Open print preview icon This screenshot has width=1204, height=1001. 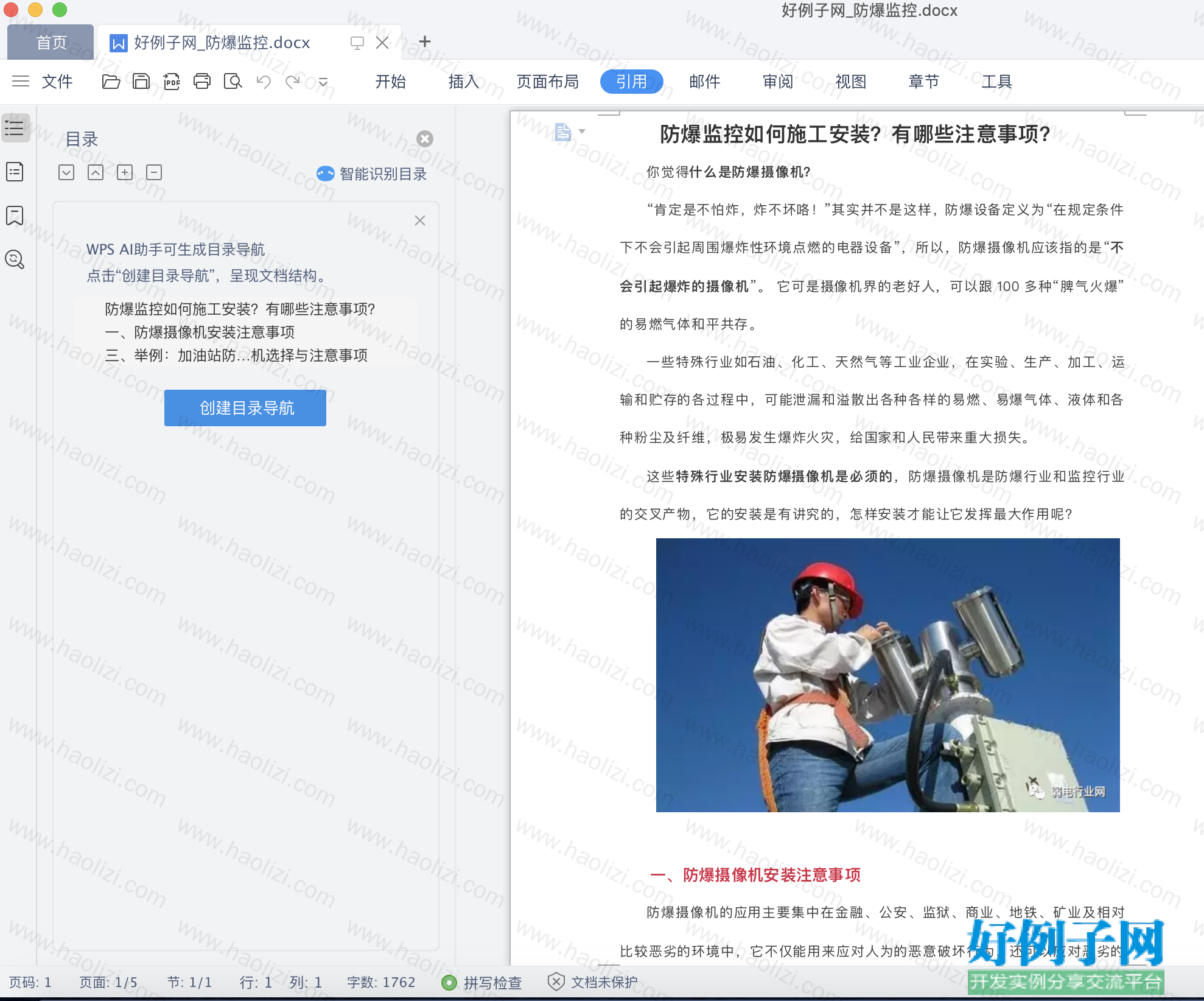[233, 81]
